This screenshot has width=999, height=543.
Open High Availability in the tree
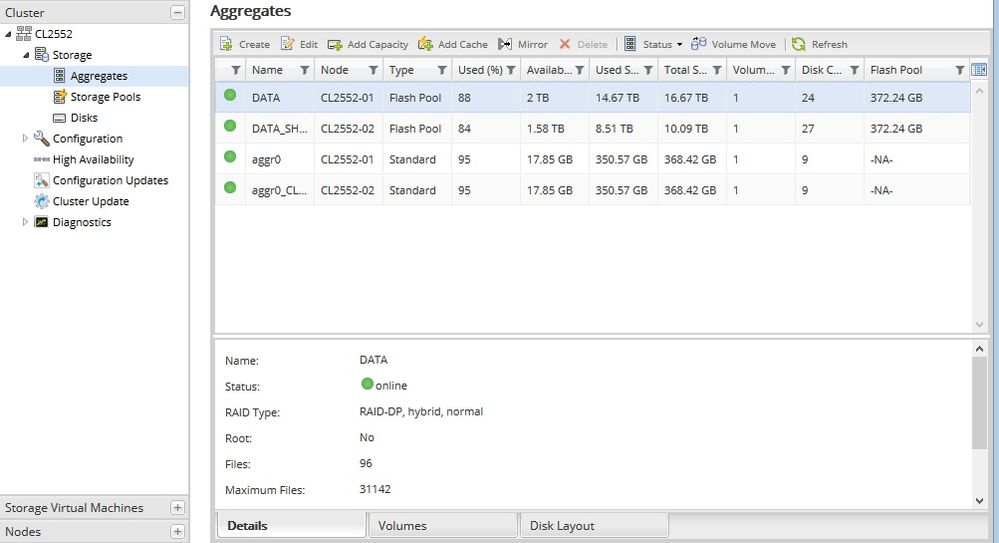pyautogui.click(x=93, y=159)
